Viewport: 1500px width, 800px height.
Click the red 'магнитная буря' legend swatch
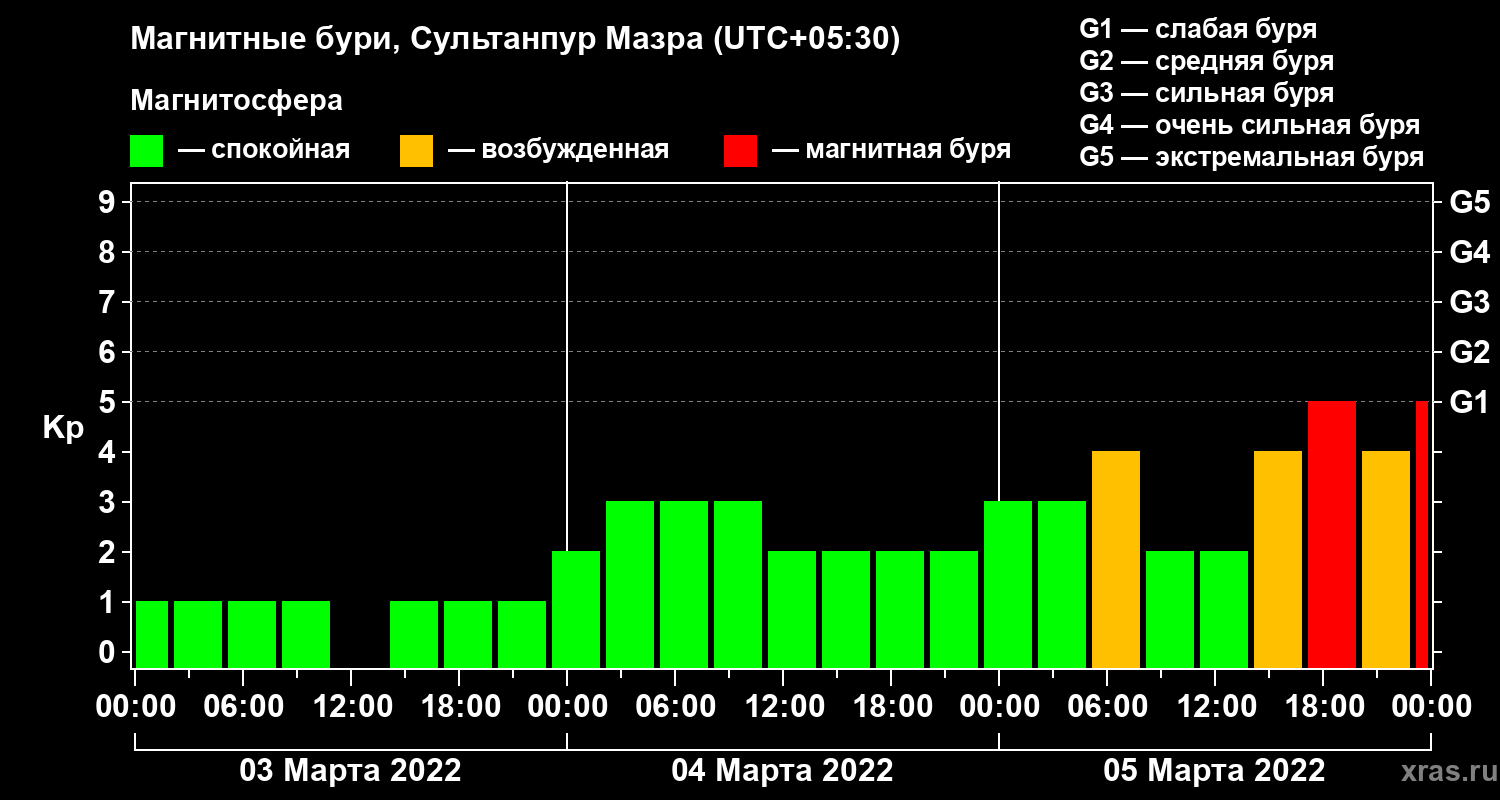(x=741, y=151)
